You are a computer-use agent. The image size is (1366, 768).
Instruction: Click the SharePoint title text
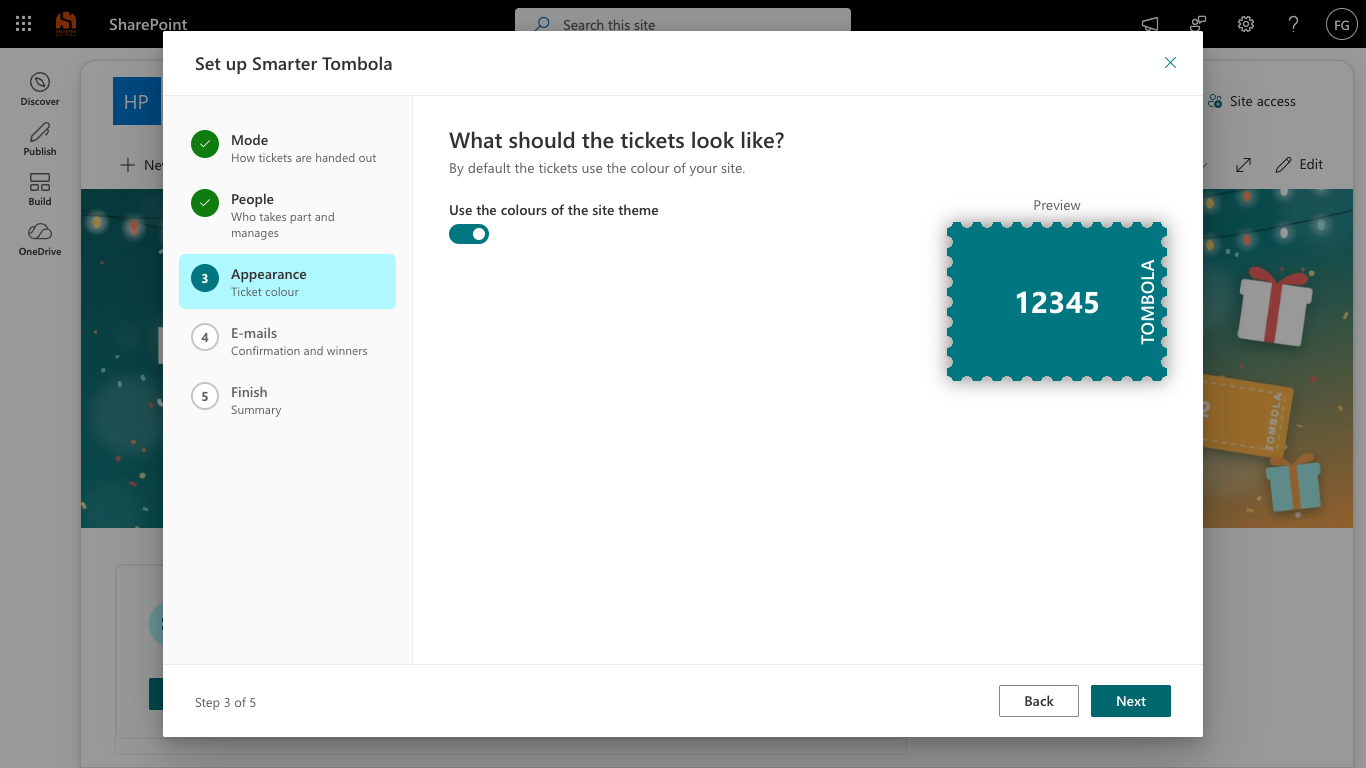[148, 24]
